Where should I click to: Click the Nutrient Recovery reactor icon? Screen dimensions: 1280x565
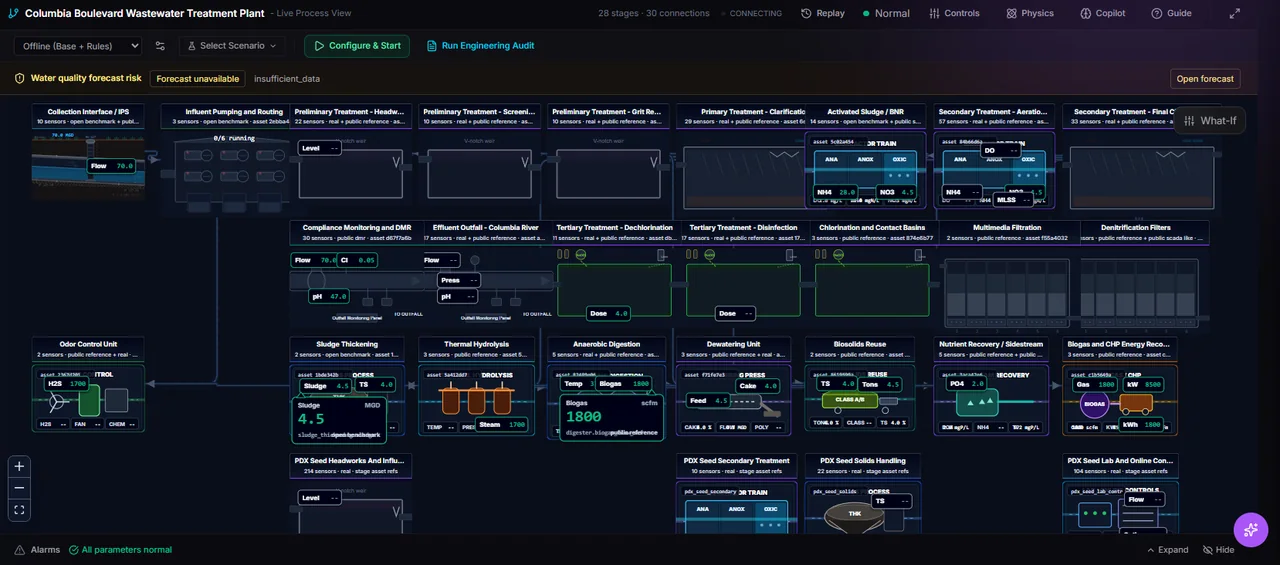coord(977,404)
